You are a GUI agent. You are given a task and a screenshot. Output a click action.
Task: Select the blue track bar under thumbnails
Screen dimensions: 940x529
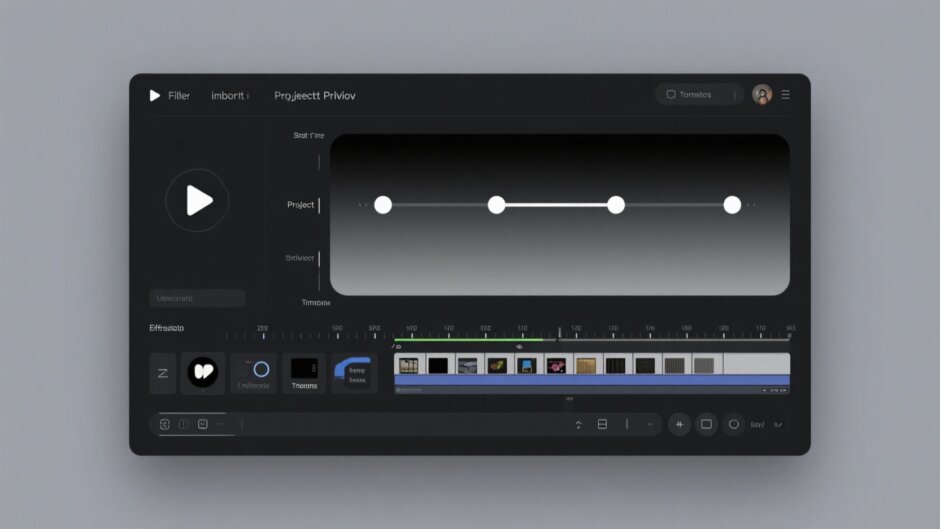pyautogui.click(x=592, y=380)
